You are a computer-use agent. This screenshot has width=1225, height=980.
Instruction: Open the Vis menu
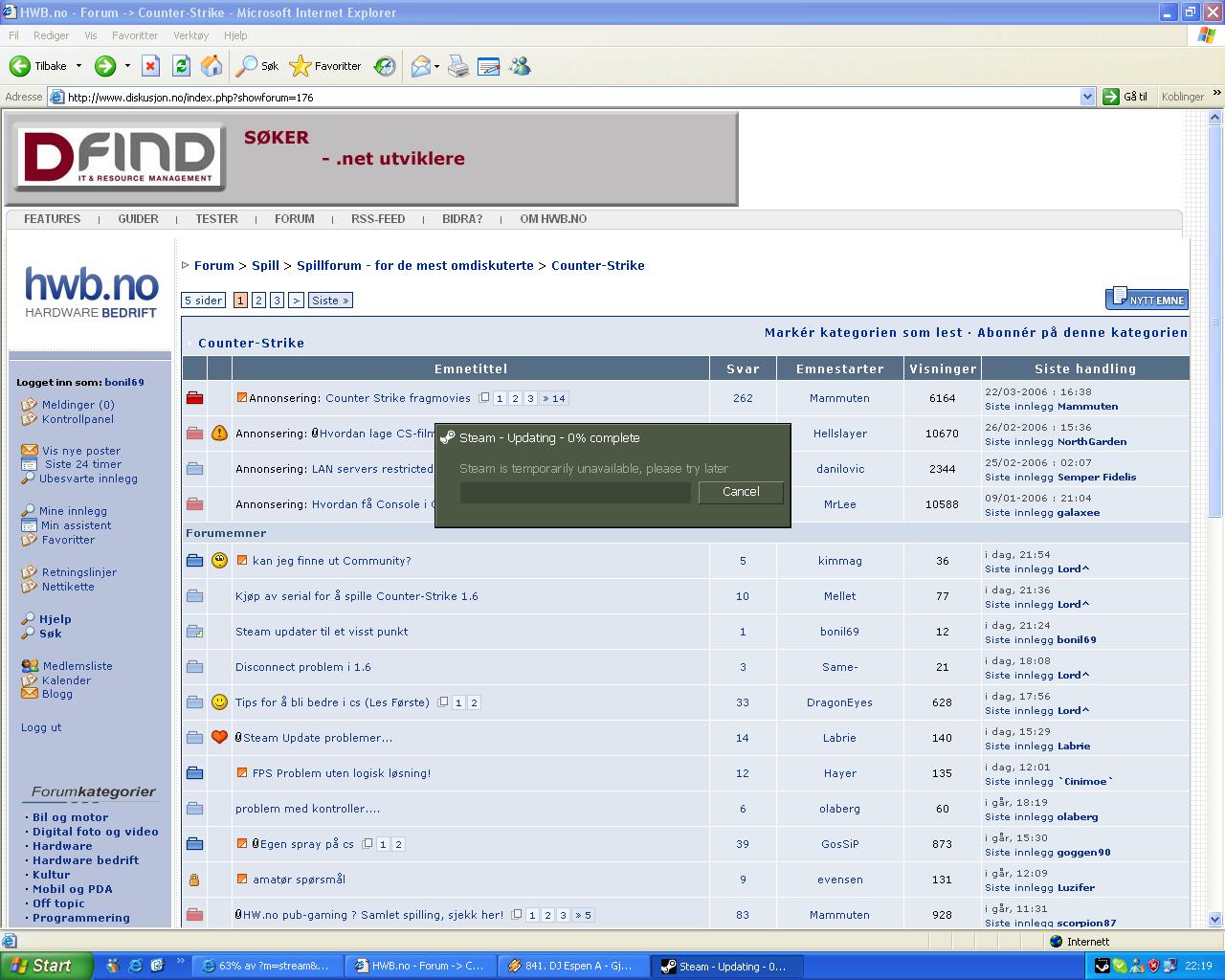pos(91,35)
